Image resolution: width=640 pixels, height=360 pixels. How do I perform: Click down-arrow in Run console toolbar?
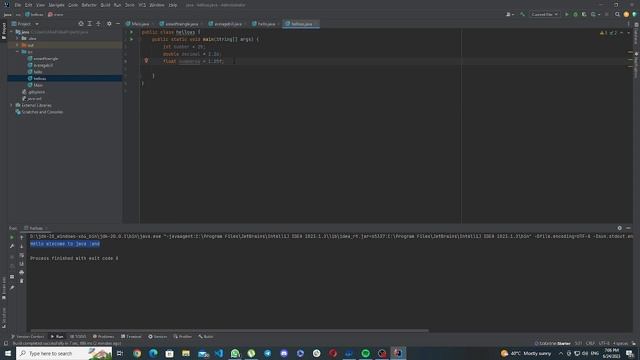tap(22, 246)
